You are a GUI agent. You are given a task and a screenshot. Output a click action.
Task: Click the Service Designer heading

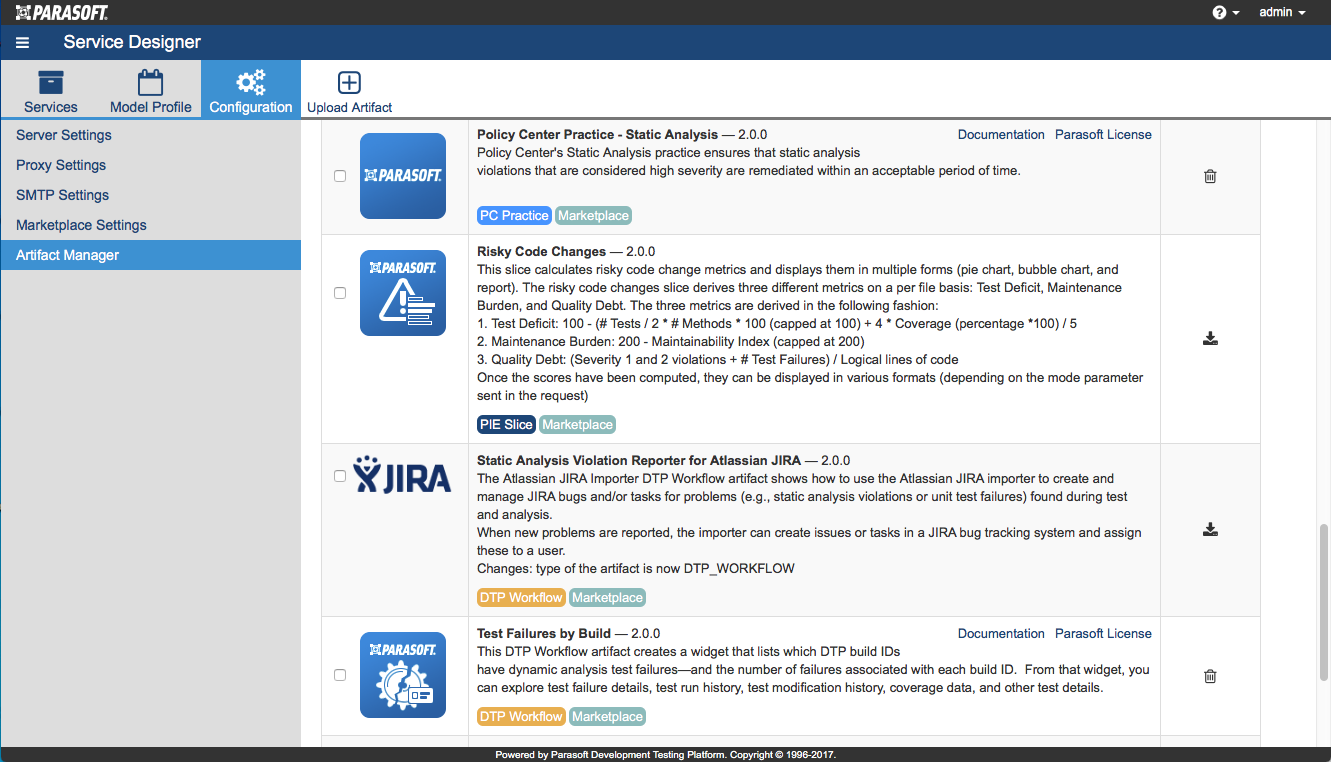[x=132, y=42]
